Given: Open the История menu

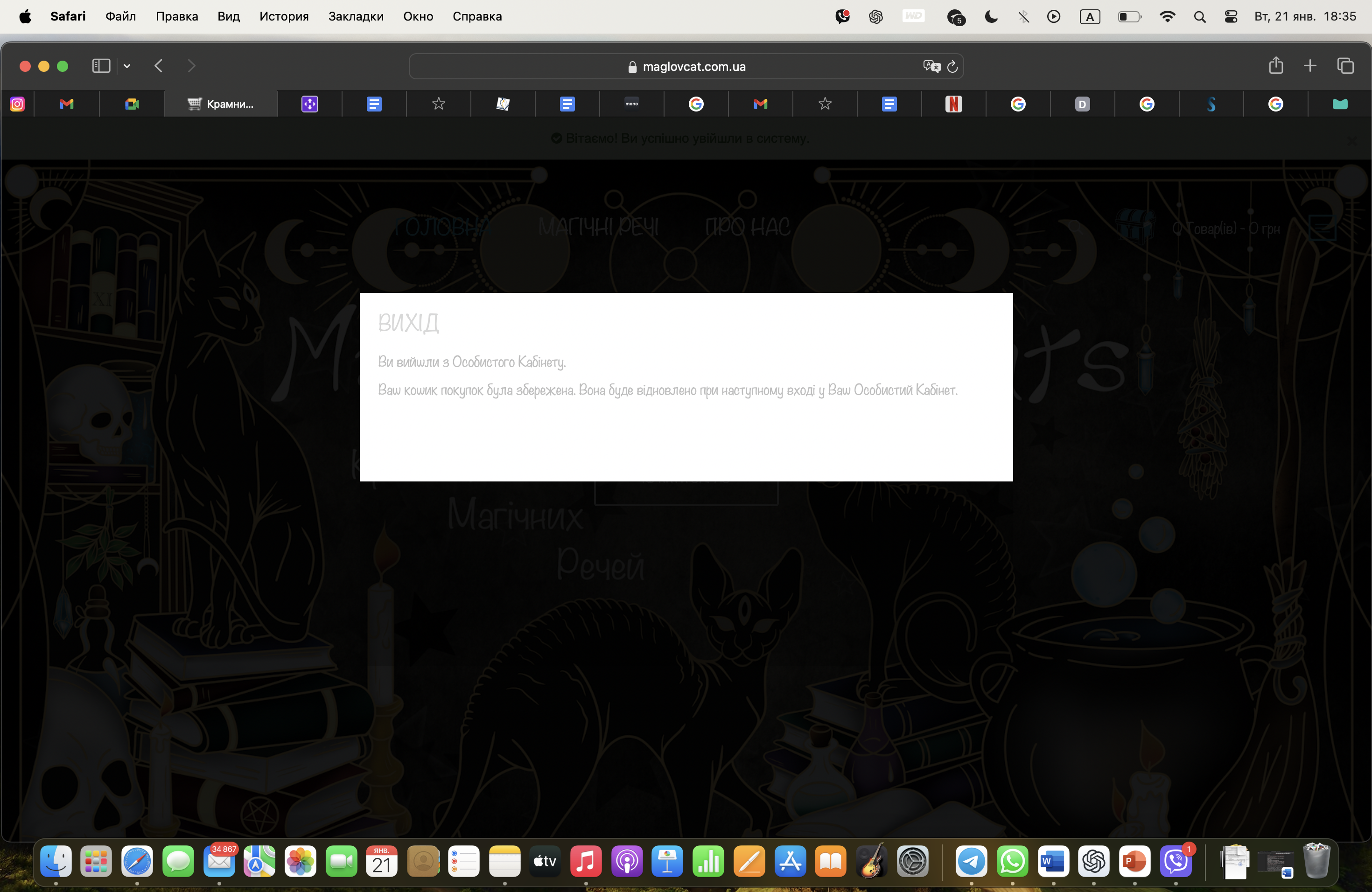Looking at the screenshot, I should tap(284, 16).
